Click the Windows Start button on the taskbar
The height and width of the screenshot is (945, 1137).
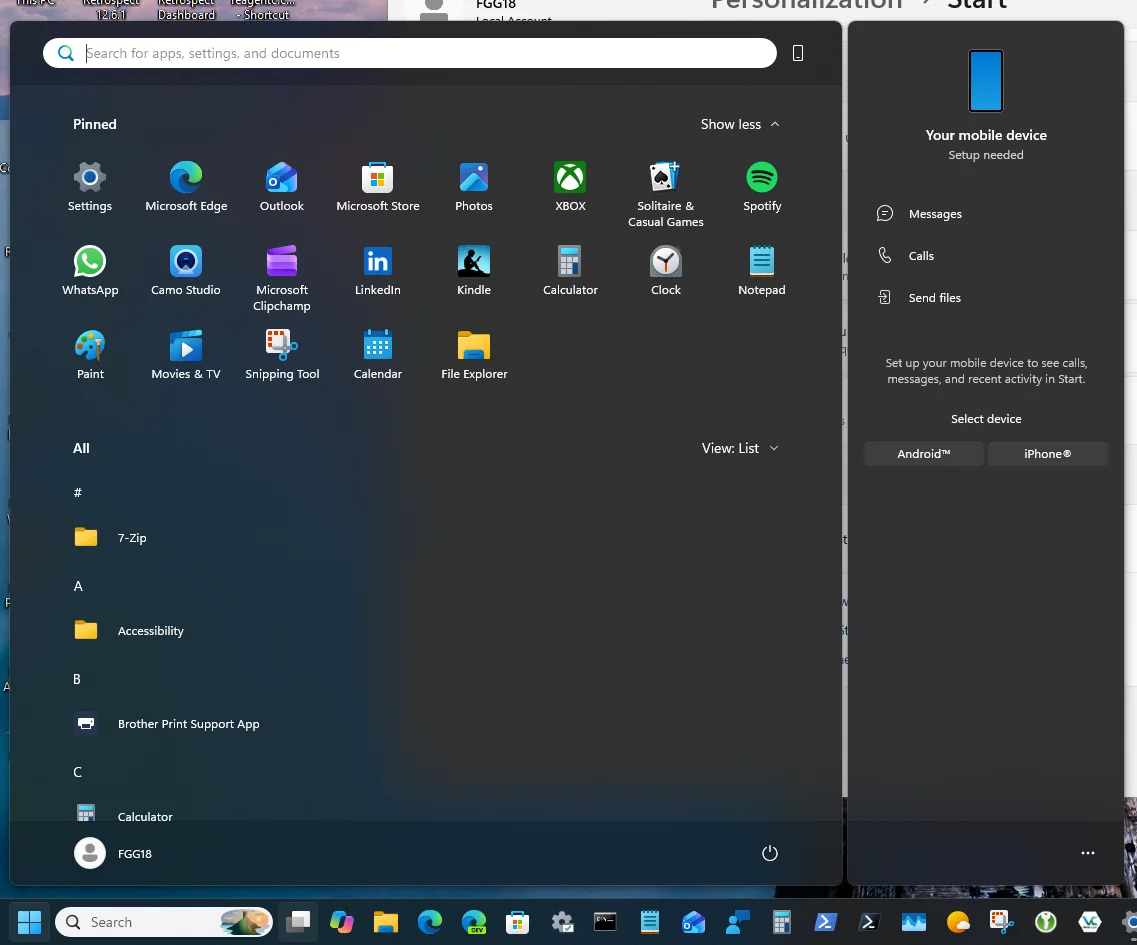point(29,922)
